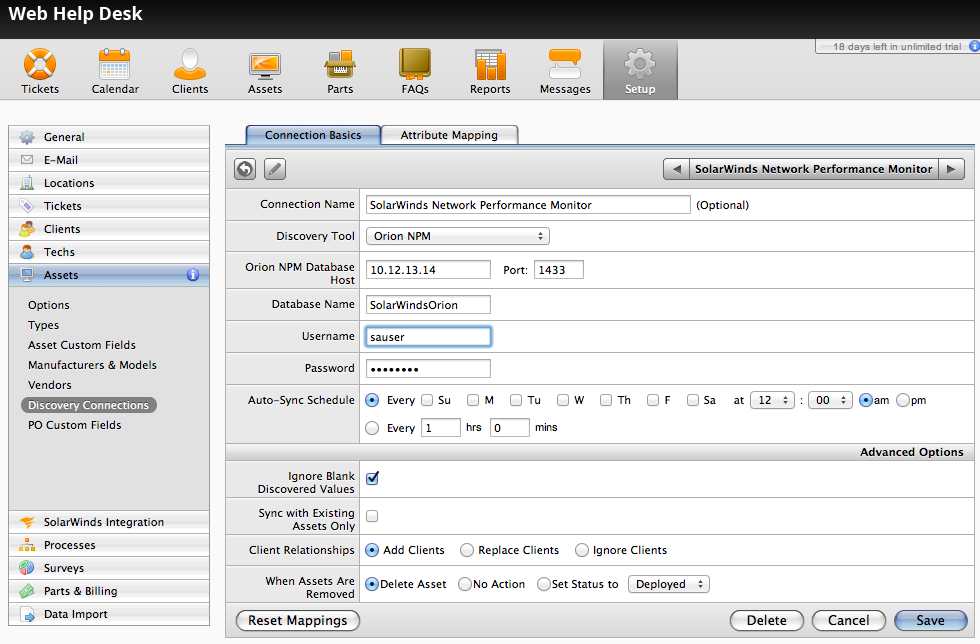Open Parts & Billing in sidebar

[109, 591]
